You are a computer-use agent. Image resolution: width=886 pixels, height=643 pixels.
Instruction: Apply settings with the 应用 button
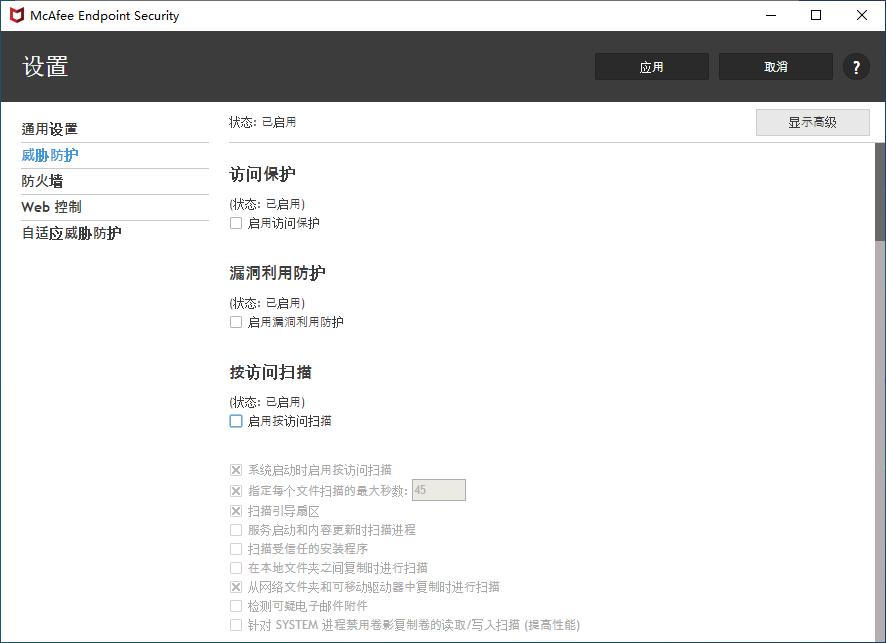click(651, 66)
